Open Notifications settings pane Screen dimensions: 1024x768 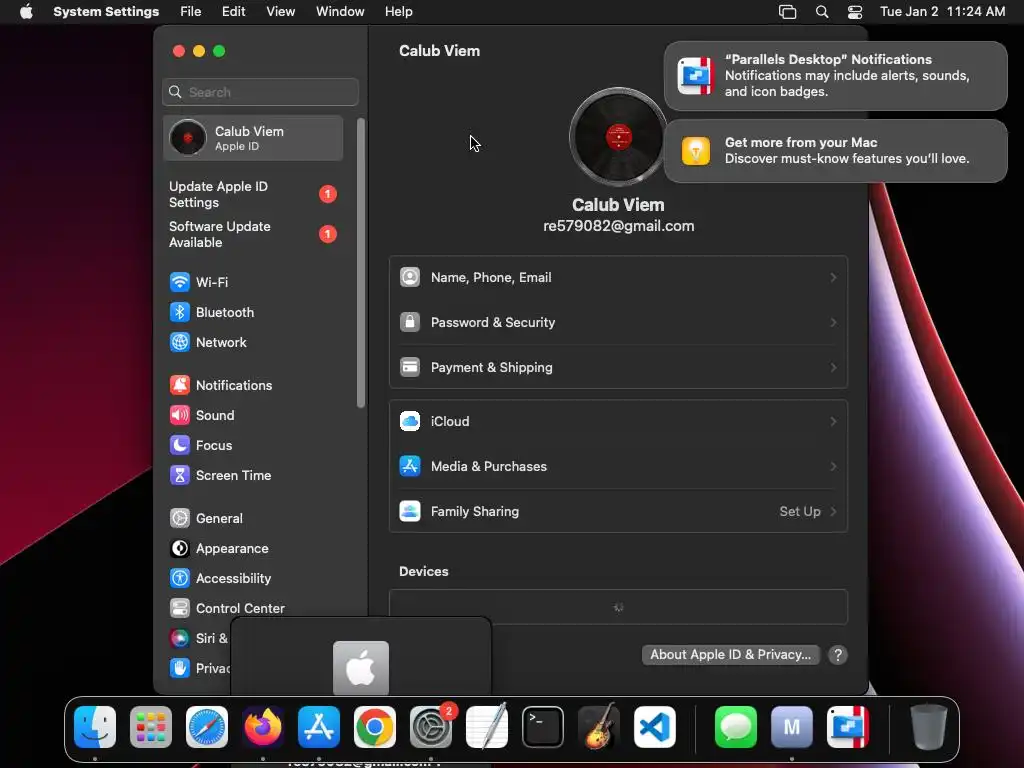pyautogui.click(x=221, y=385)
